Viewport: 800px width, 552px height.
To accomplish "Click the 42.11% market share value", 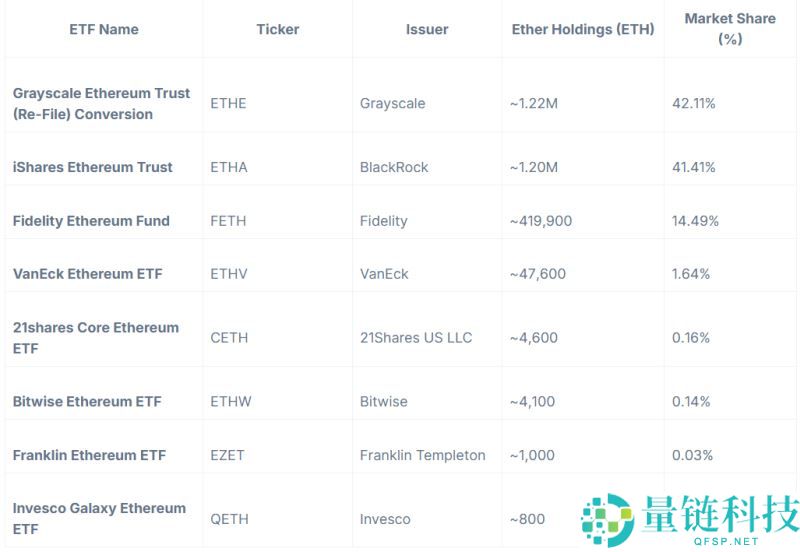I will pyautogui.click(x=695, y=103).
